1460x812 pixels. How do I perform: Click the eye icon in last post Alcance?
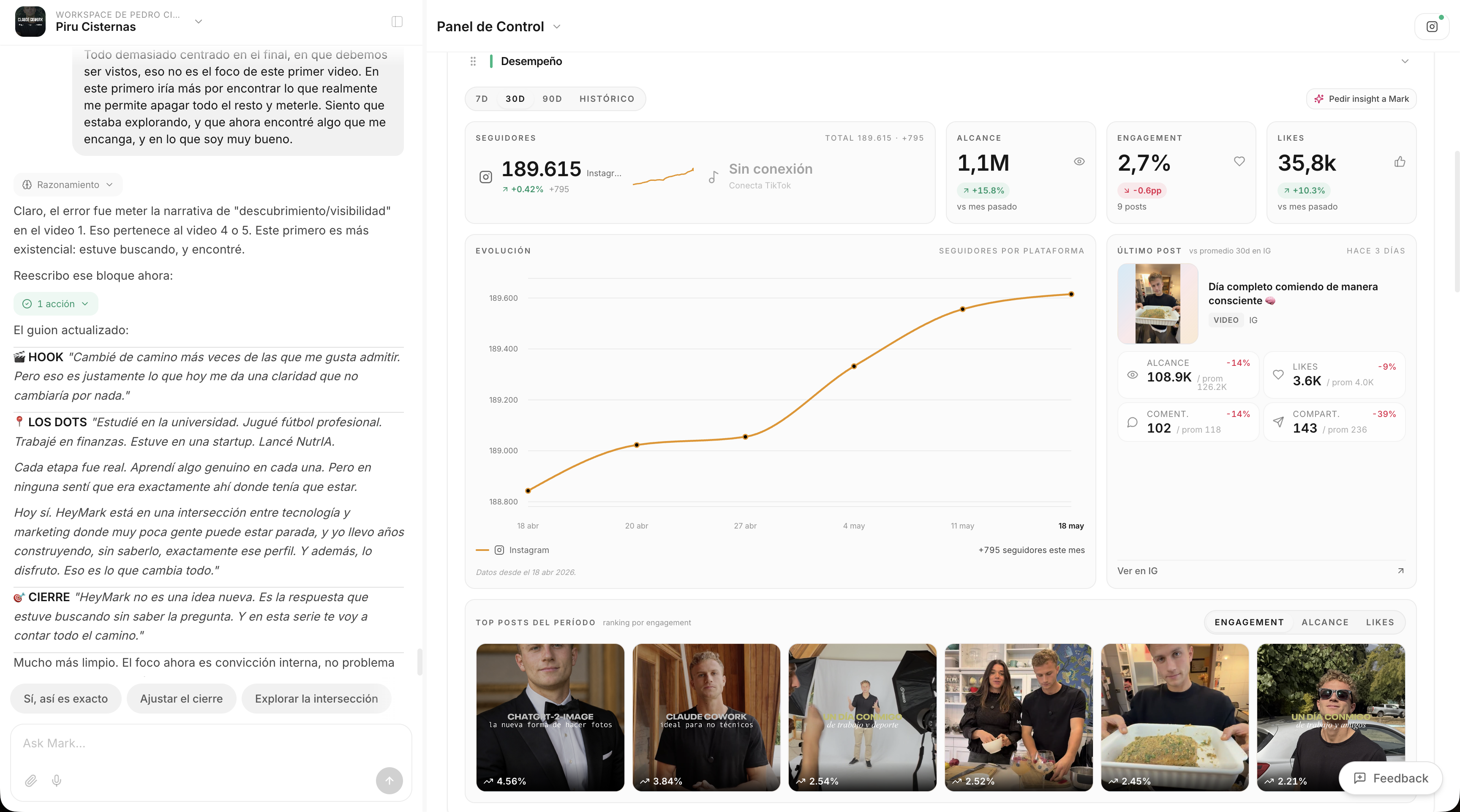coord(1133,375)
